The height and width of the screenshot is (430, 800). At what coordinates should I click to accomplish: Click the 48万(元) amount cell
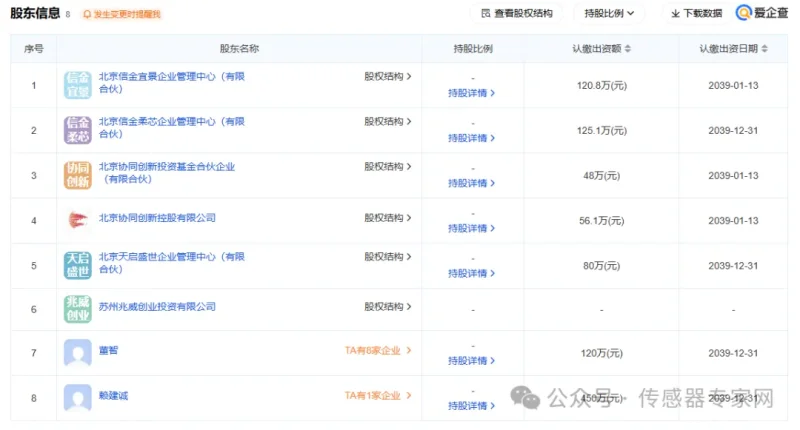602,175
